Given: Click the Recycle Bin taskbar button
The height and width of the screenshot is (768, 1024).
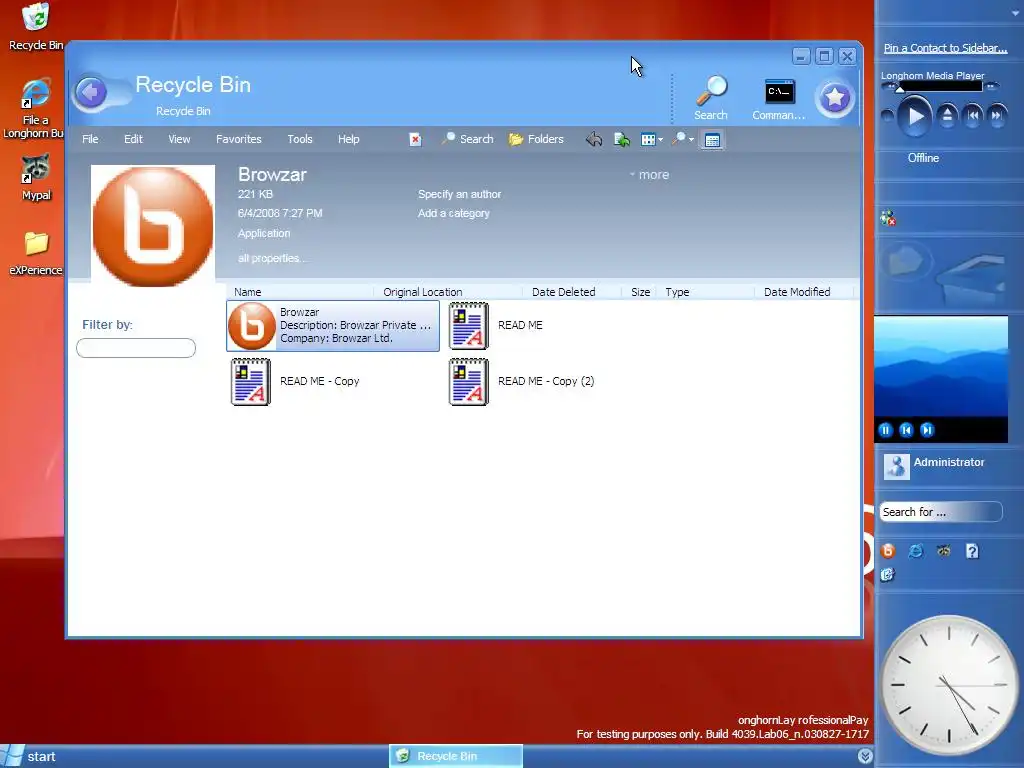Looking at the screenshot, I should click(x=456, y=756).
